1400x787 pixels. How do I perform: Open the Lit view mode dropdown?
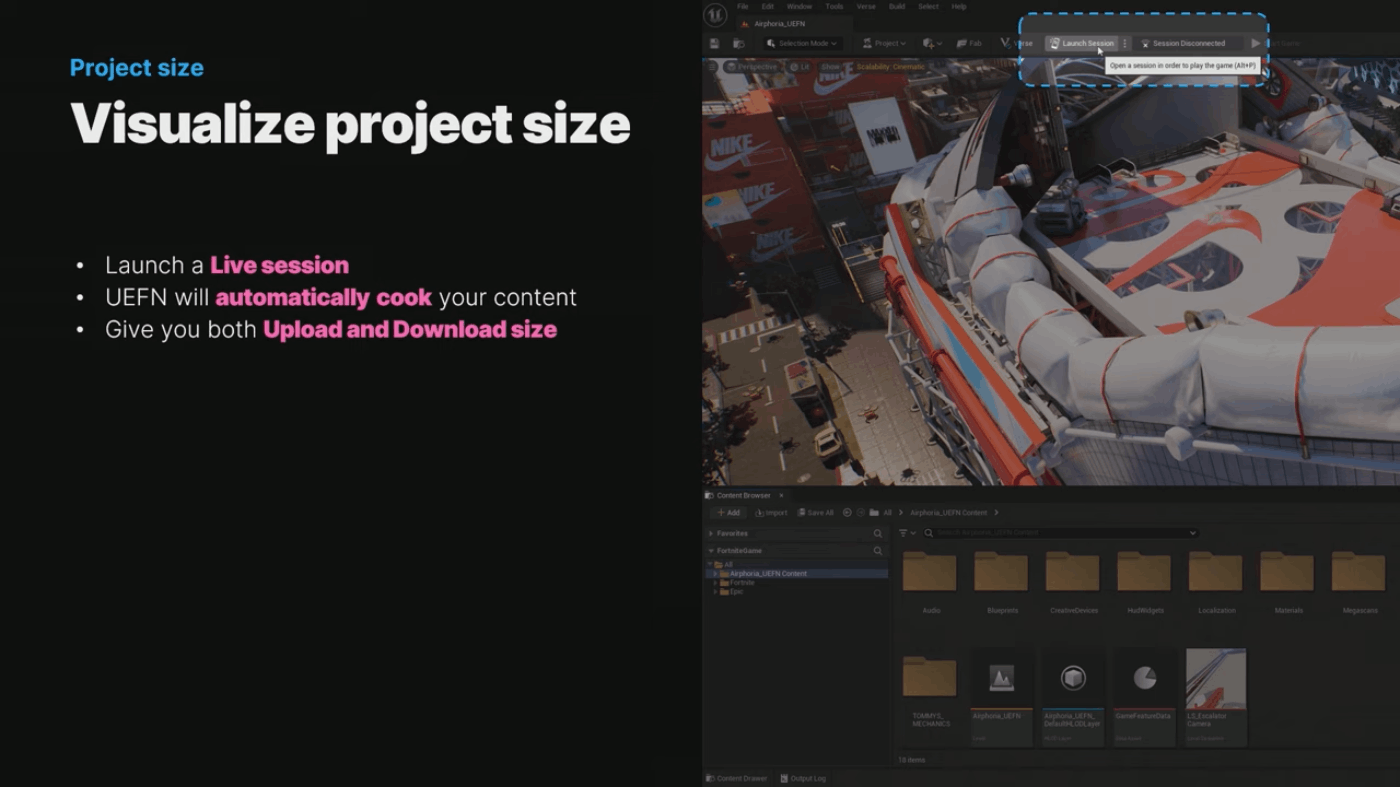pyautogui.click(x=799, y=67)
